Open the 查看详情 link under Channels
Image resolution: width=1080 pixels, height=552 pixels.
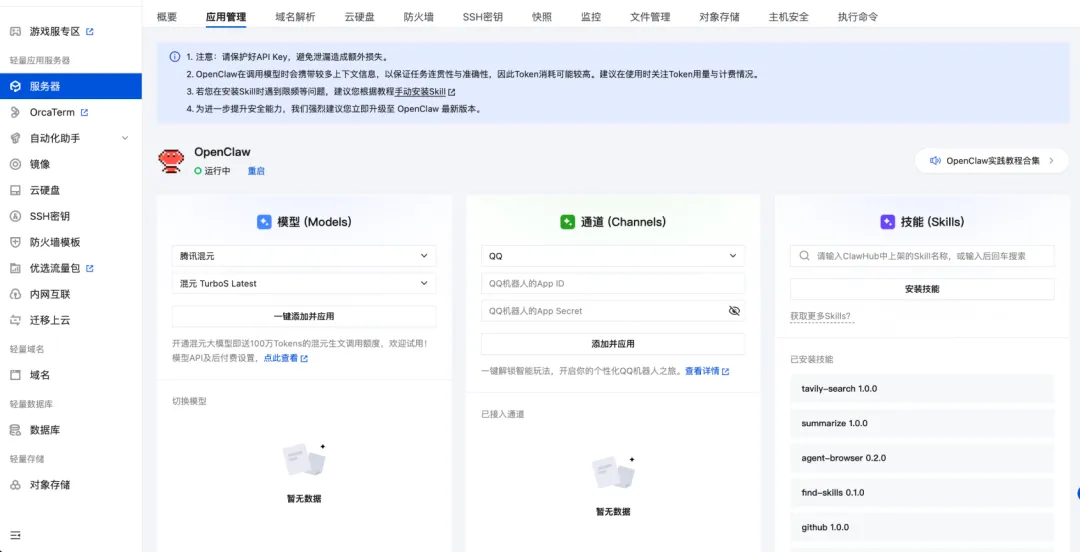click(x=702, y=371)
